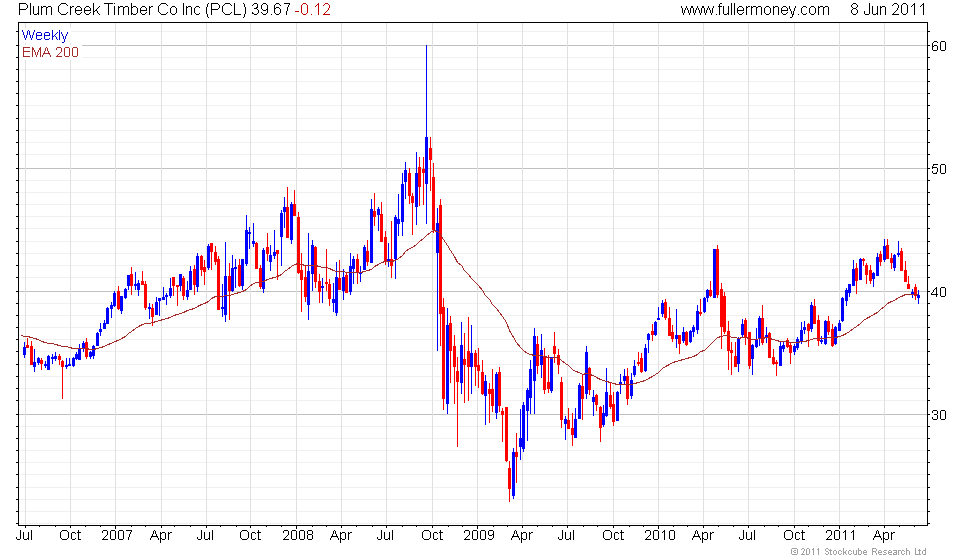Click the 2010 year label on time axis

(x=660, y=536)
